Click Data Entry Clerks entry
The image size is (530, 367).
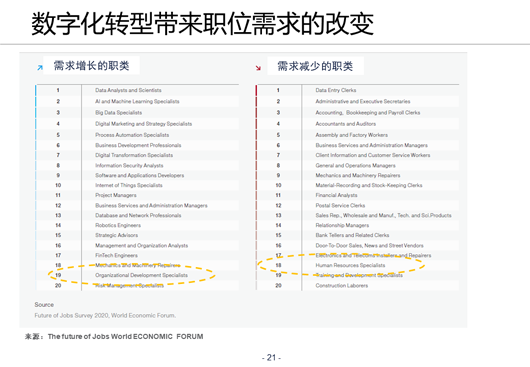coord(336,90)
